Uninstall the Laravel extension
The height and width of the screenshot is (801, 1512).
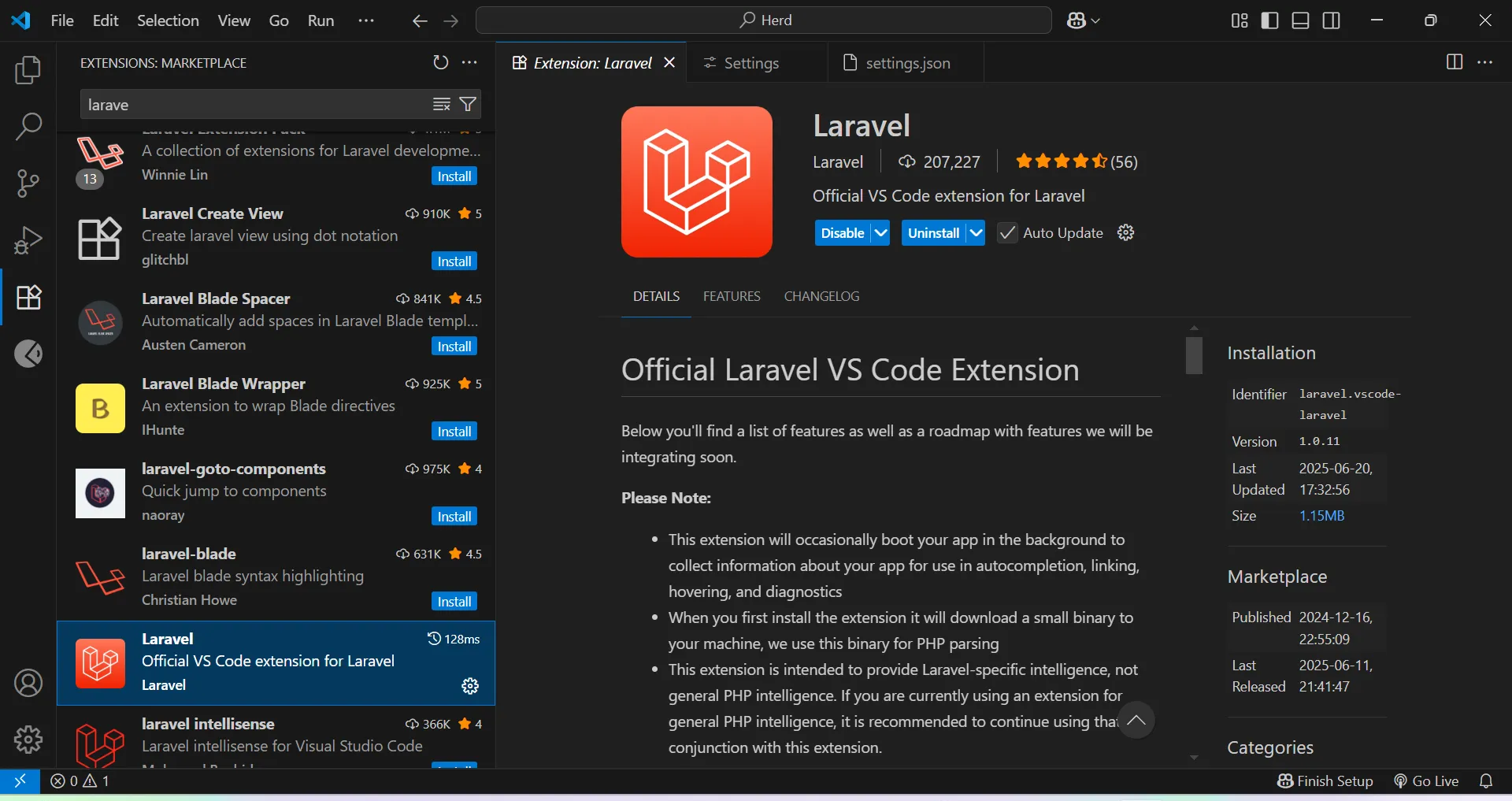pyautogui.click(x=933, y=232)
